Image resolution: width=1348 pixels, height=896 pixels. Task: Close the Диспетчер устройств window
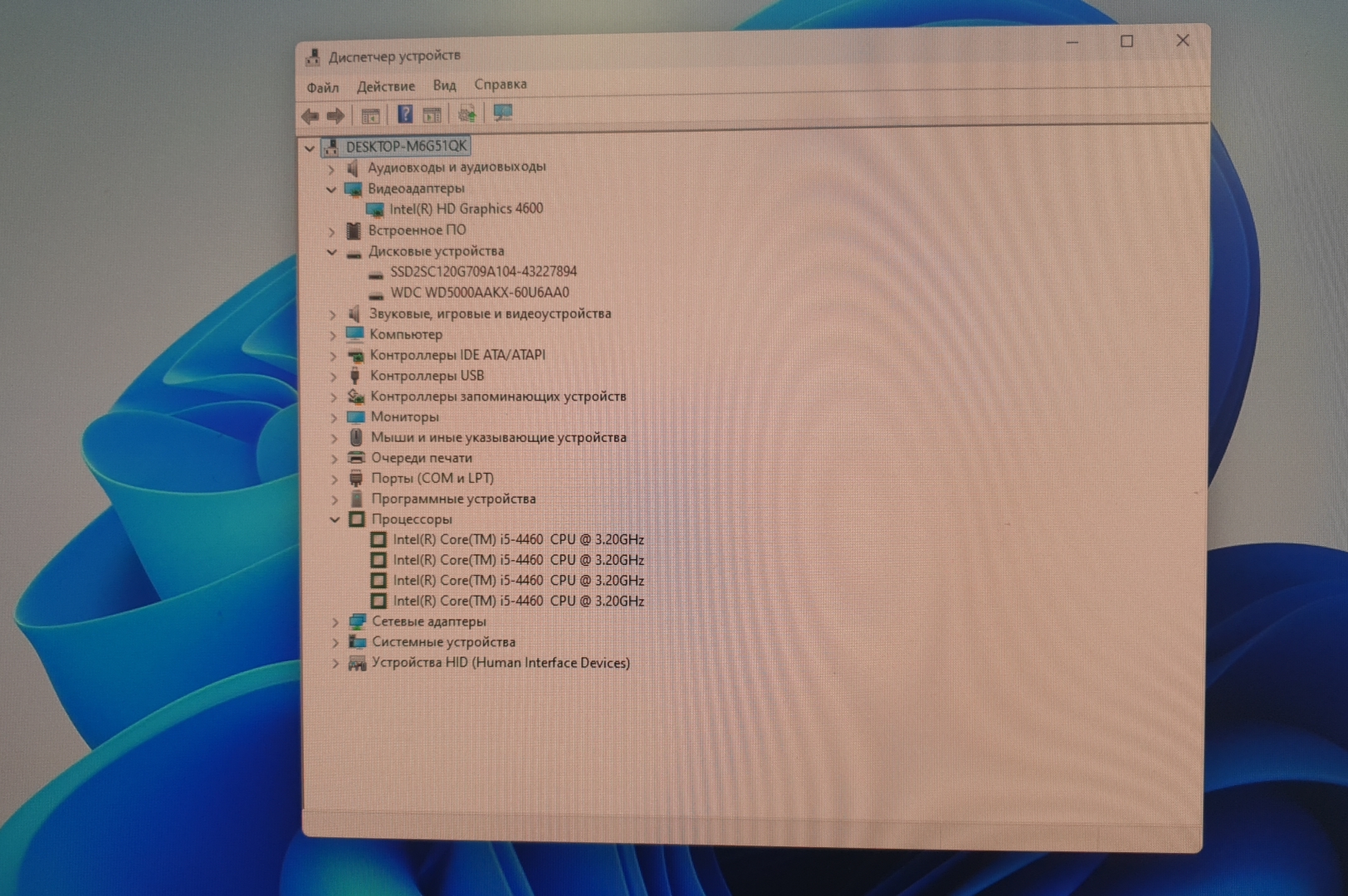click(x=1183, y=40)
